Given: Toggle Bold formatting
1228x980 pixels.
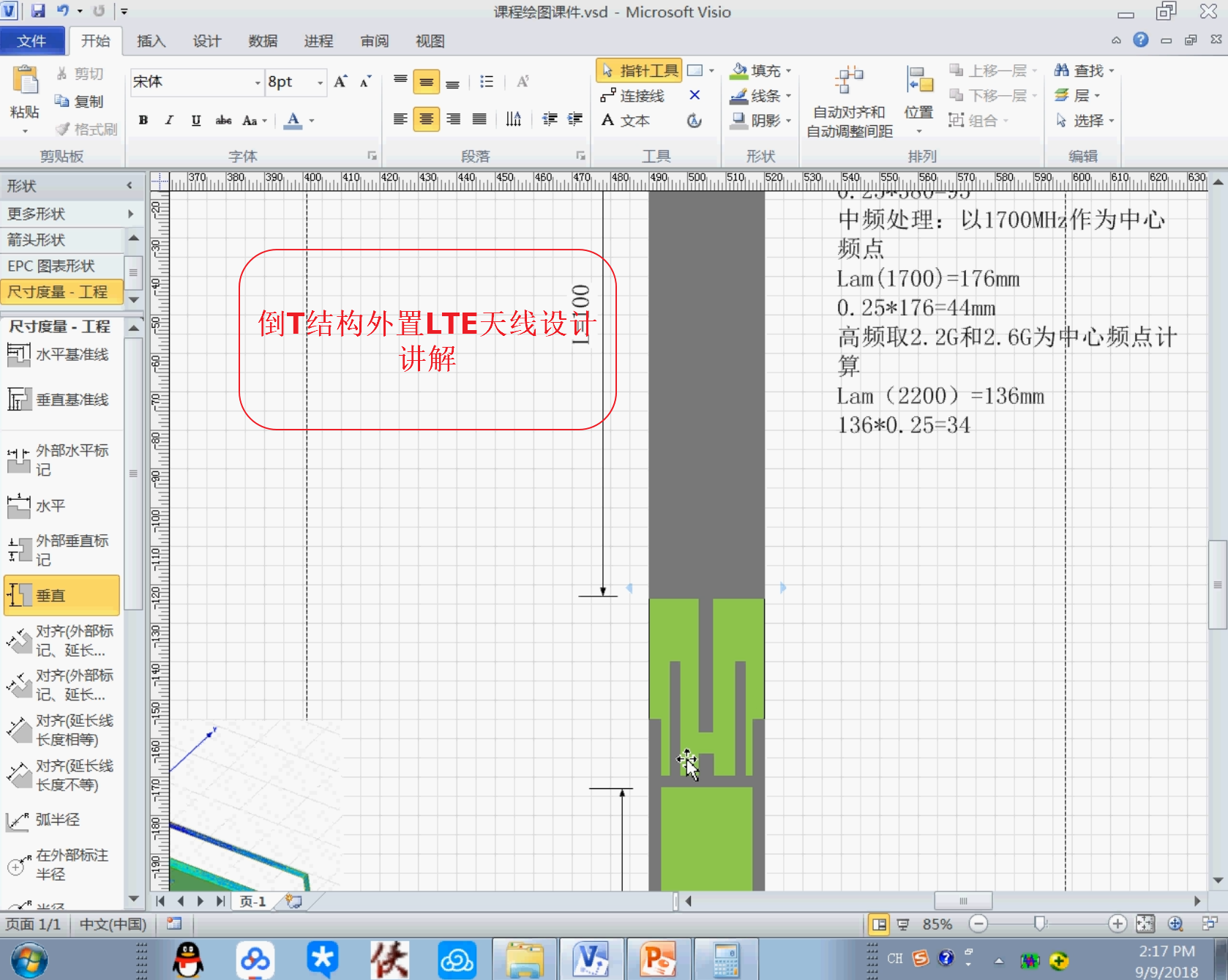Looking at the screenshot, I should [x=143, y=120].
